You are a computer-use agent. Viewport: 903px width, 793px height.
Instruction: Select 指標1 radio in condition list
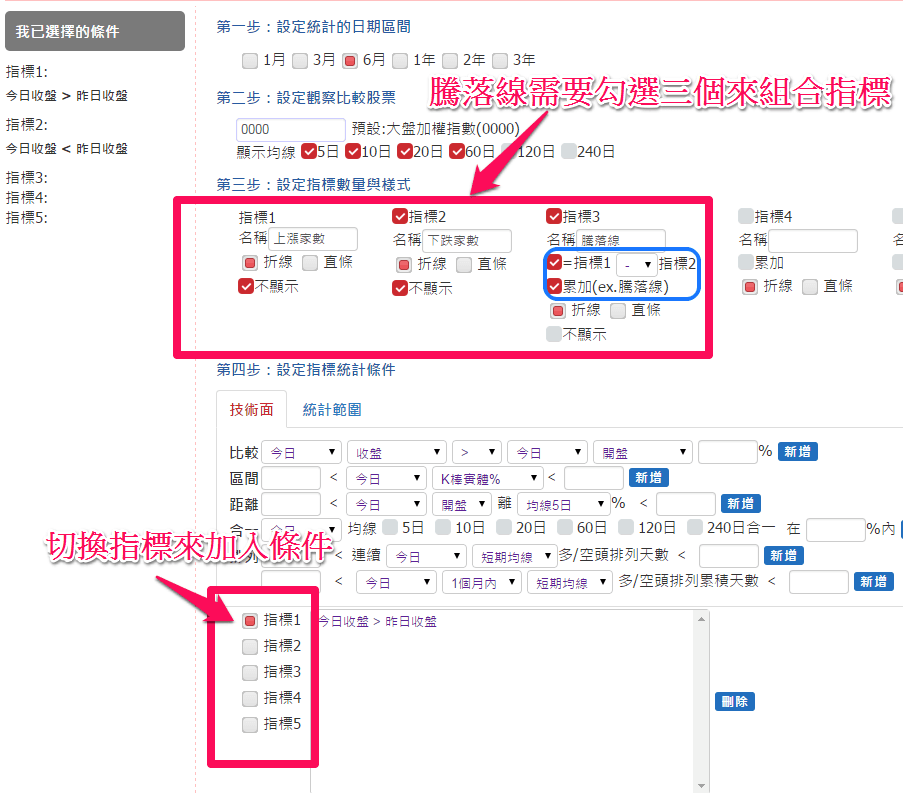click(x=249, y=620)
